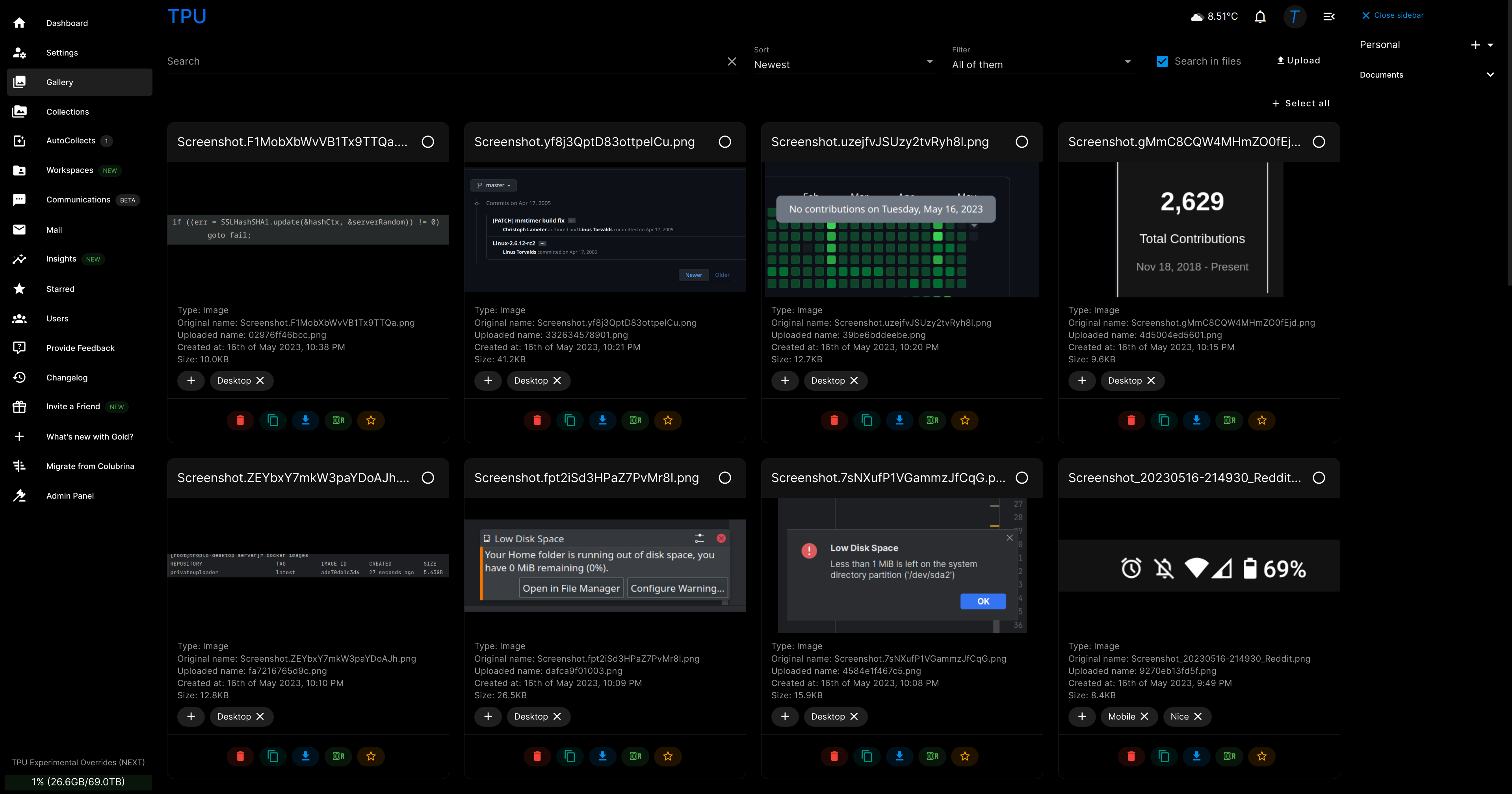Star the 2,629 Total Contributions screenshot

(x=1262, y=420)
